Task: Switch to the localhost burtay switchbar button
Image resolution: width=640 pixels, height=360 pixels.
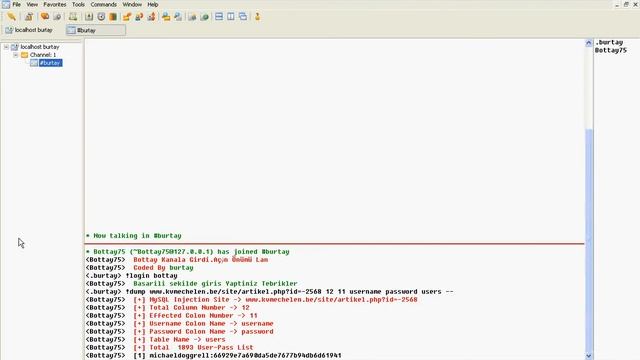Action: (x=29, y=30)
